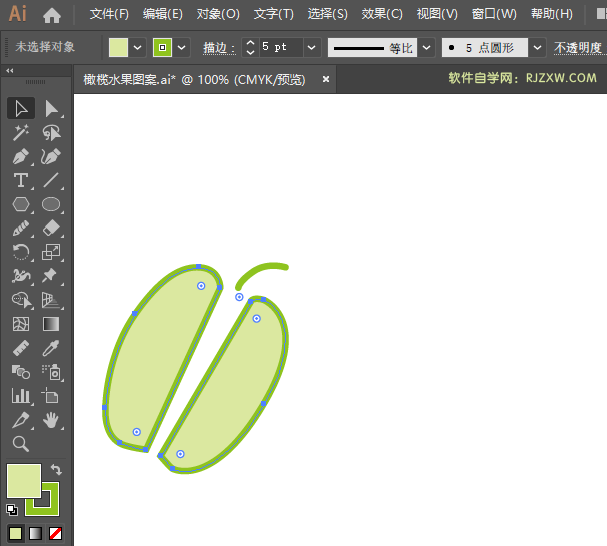Open the 文件(F) menu
Viewport: 607px width, 546px height.
(109, 15)
